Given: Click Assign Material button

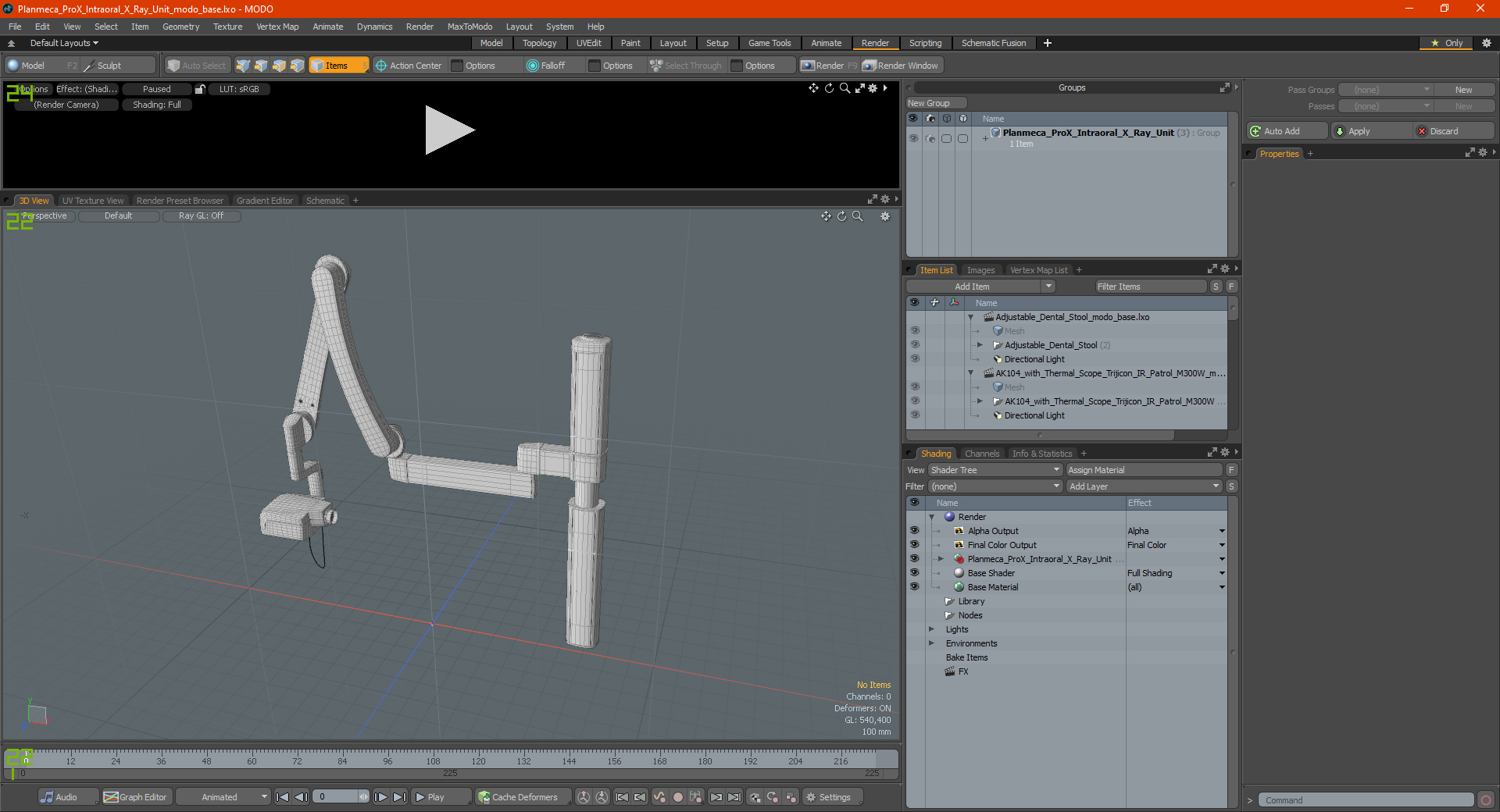Looking at the screenshot, I should 1144,470.
